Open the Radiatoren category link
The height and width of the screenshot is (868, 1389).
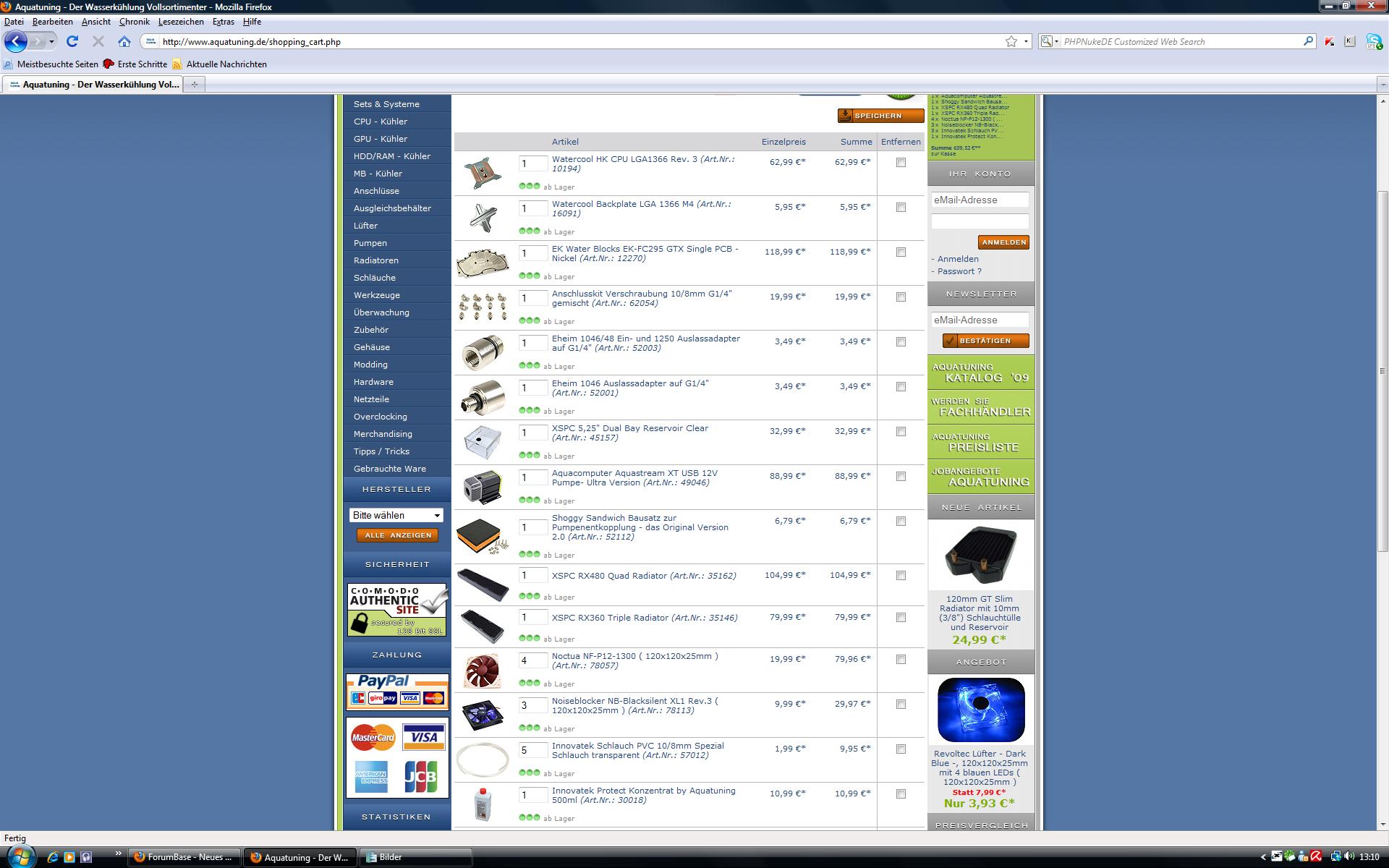point(375,260)
